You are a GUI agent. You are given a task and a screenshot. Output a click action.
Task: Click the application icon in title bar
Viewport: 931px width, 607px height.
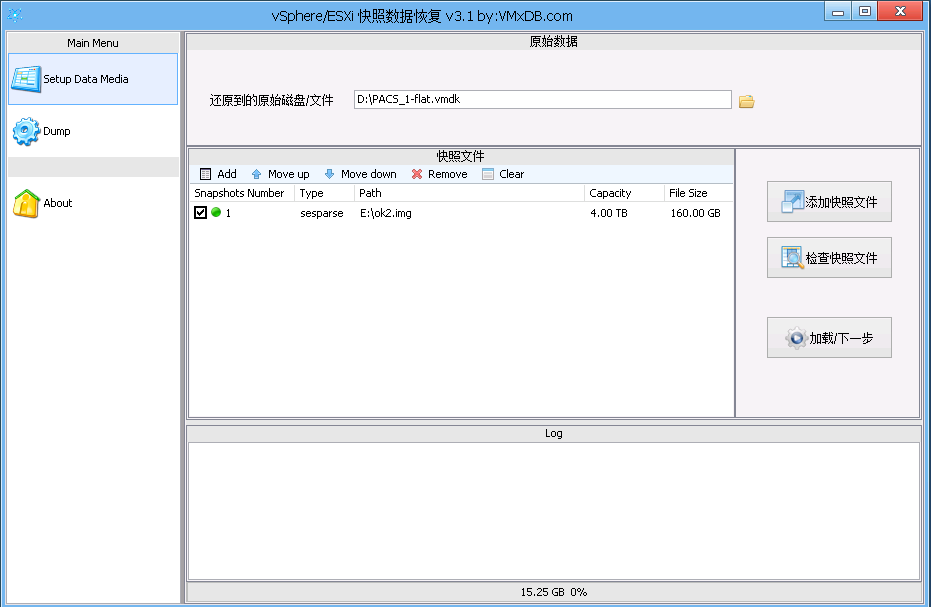tap(15, 15)
